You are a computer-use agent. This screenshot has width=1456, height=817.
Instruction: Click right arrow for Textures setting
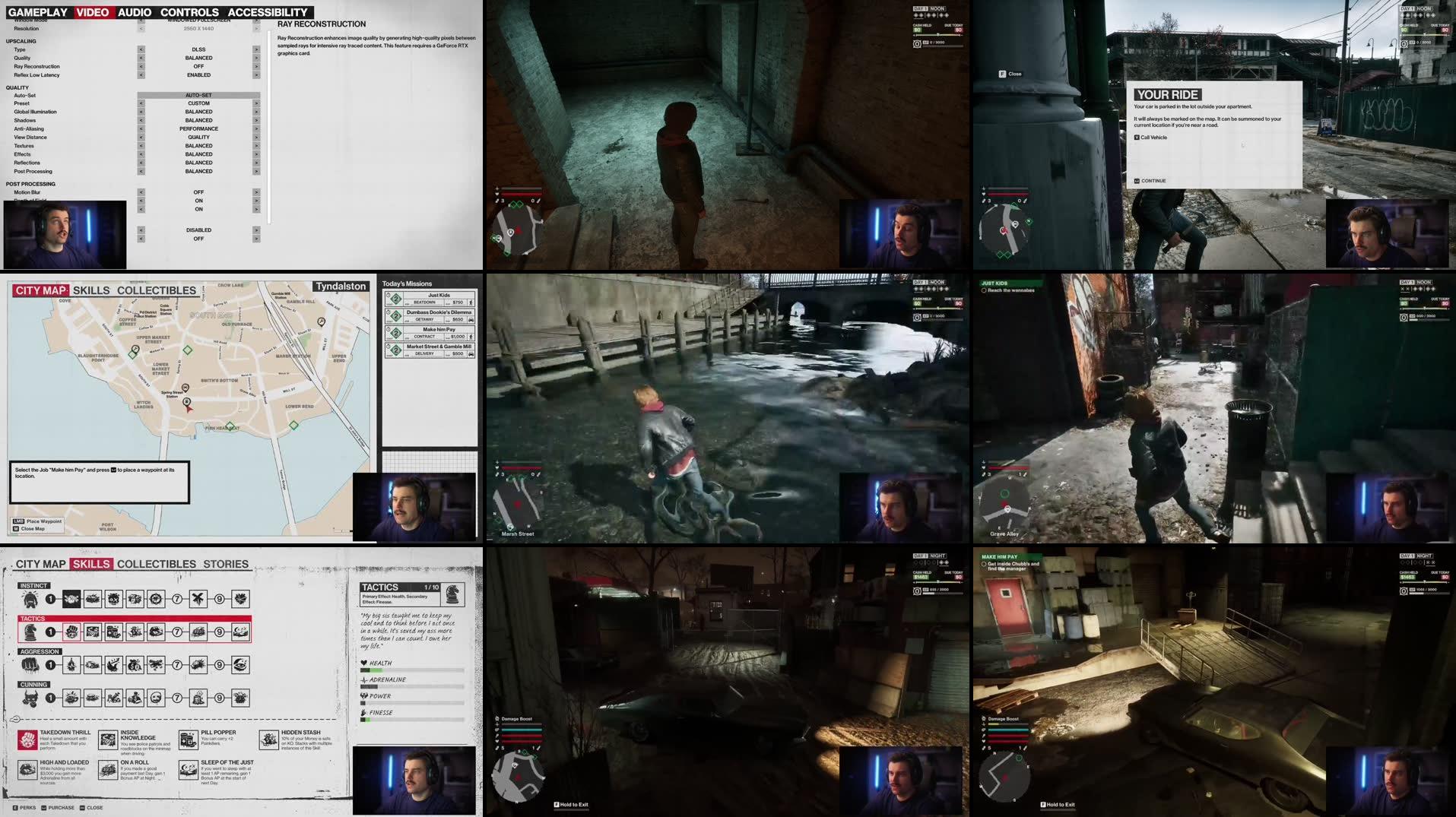pos(256,146)
